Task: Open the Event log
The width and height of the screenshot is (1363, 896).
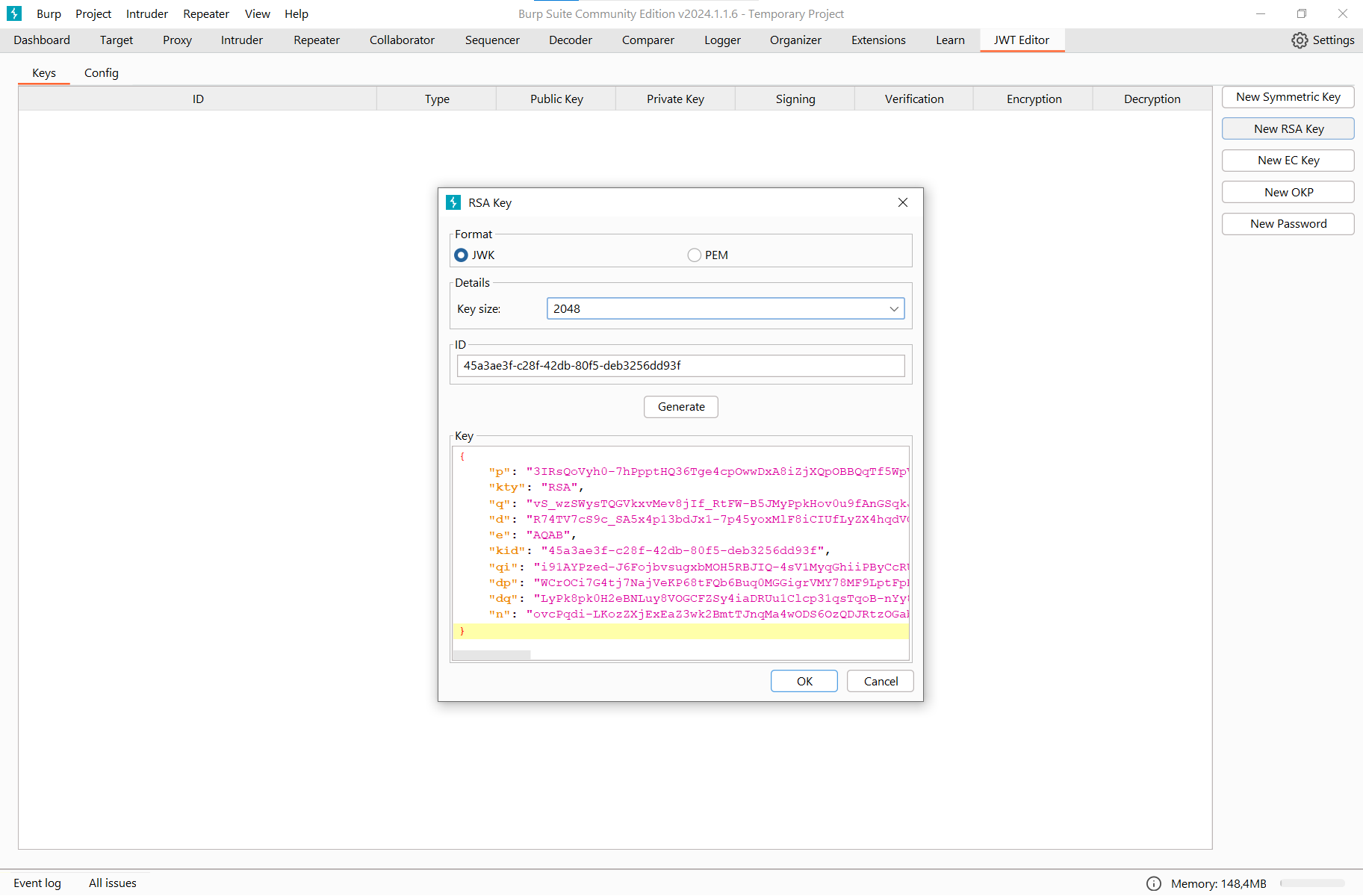Action: 37,883
